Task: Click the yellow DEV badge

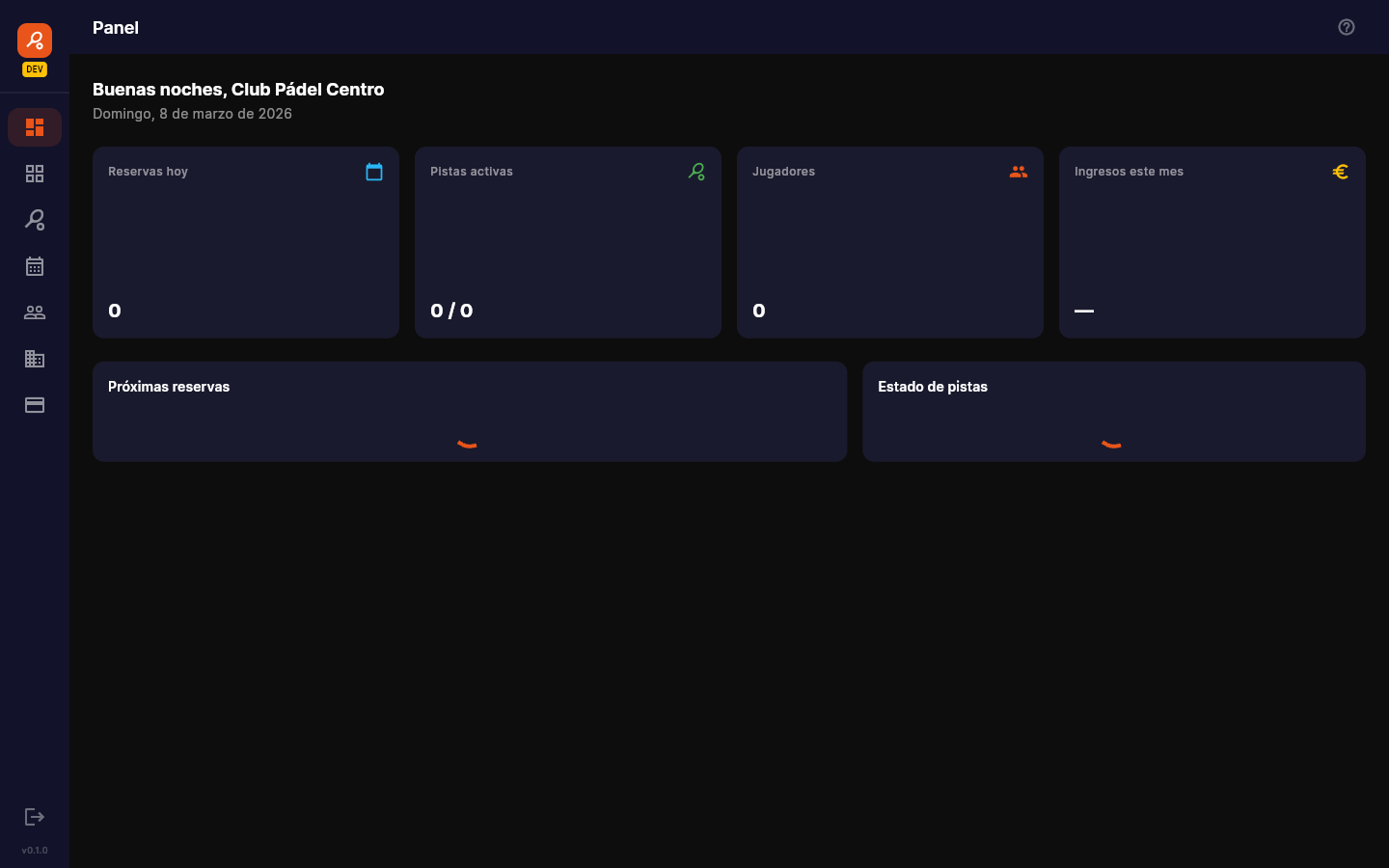Action: point(35,68)
